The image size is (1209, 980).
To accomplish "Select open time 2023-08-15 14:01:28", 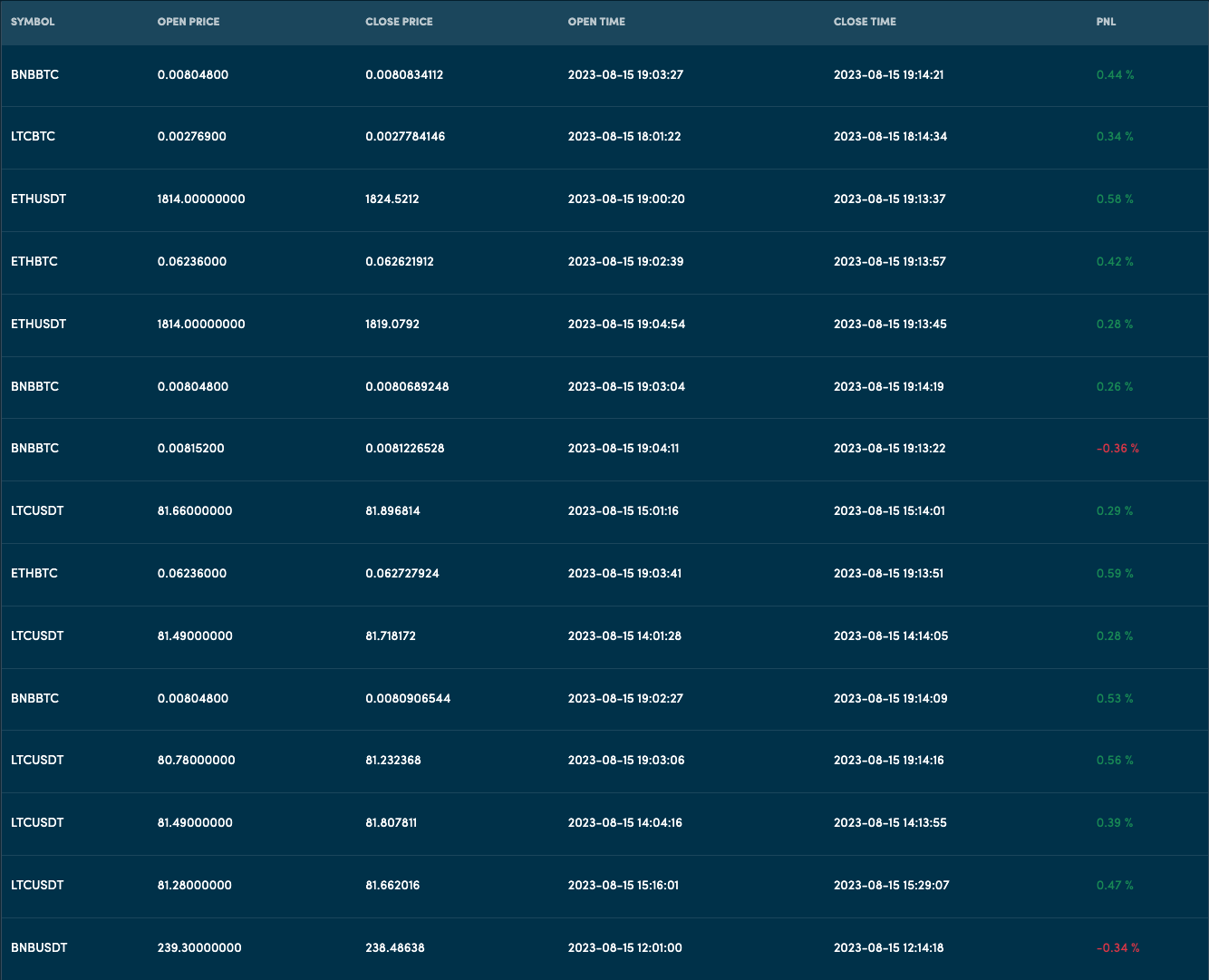I will coord(624,636).
